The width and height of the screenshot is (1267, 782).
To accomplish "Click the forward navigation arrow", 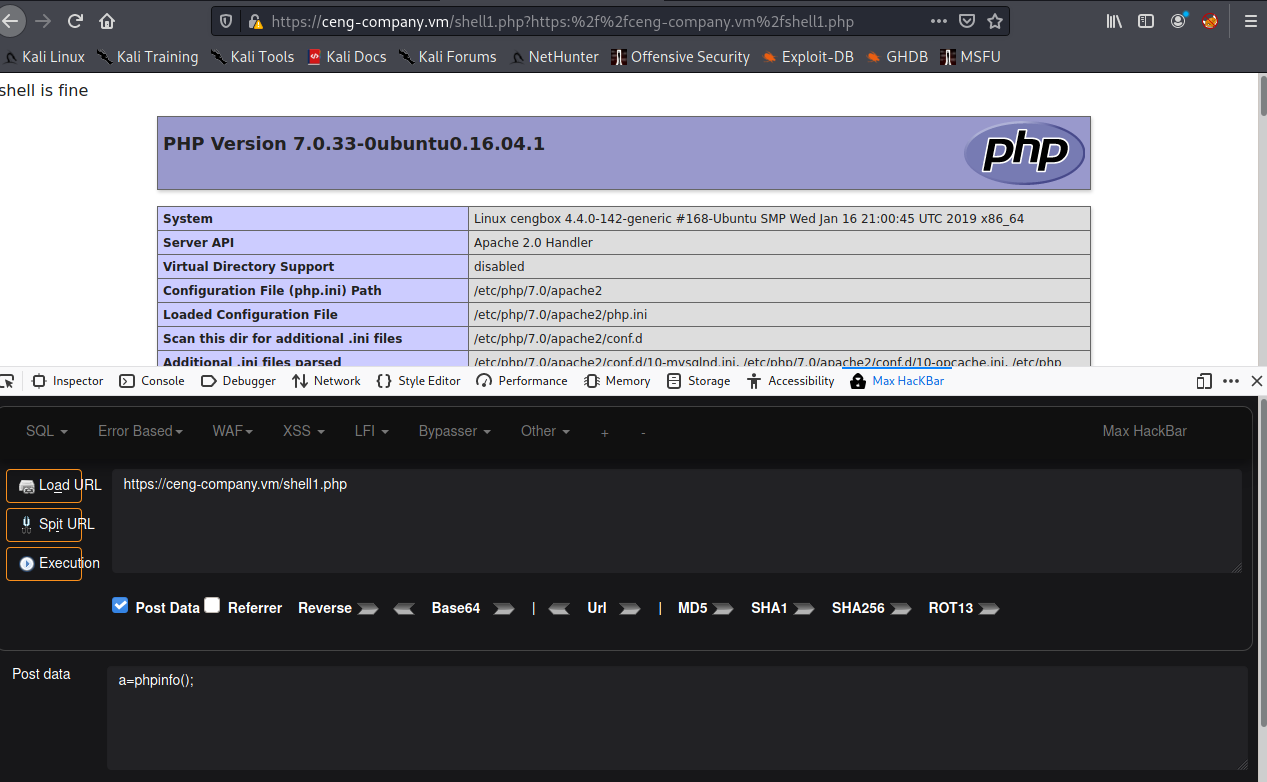I will pos(43,20).
